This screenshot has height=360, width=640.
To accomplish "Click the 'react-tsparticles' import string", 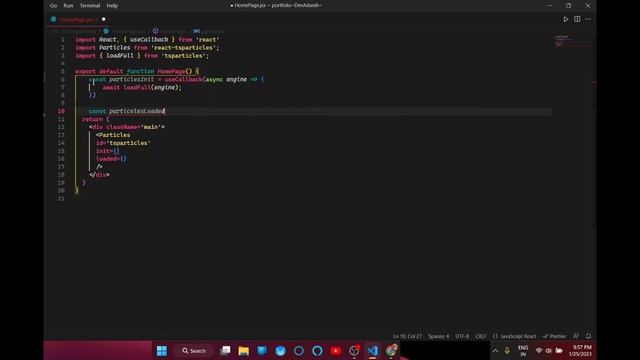I will click(185, 48).
